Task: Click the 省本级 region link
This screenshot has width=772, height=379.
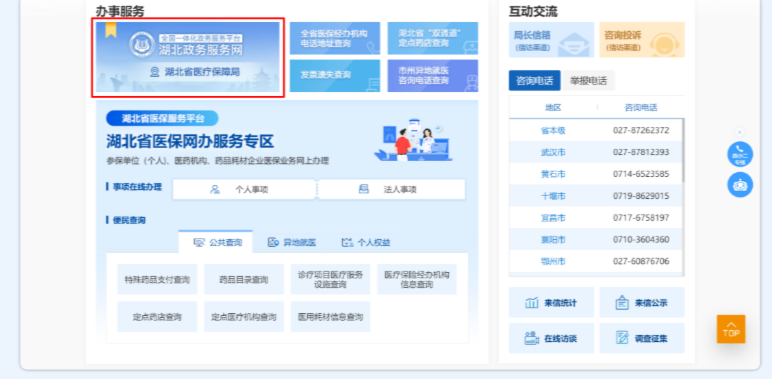Action: point(553,130)
